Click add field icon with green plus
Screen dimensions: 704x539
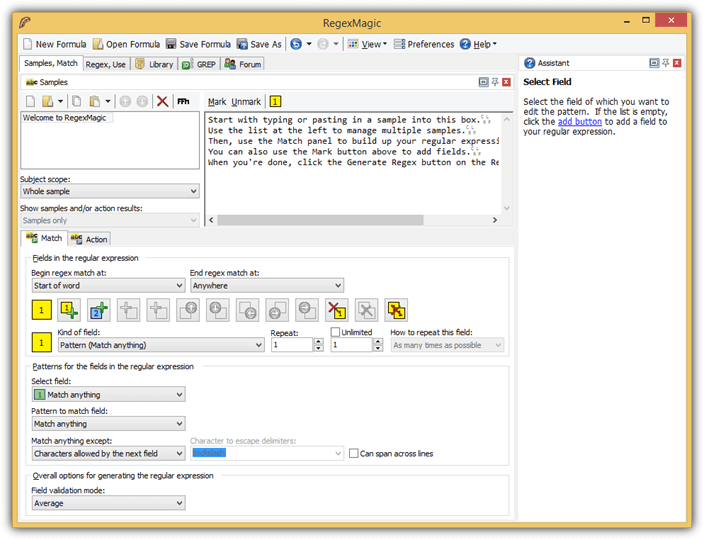(69, 310)
